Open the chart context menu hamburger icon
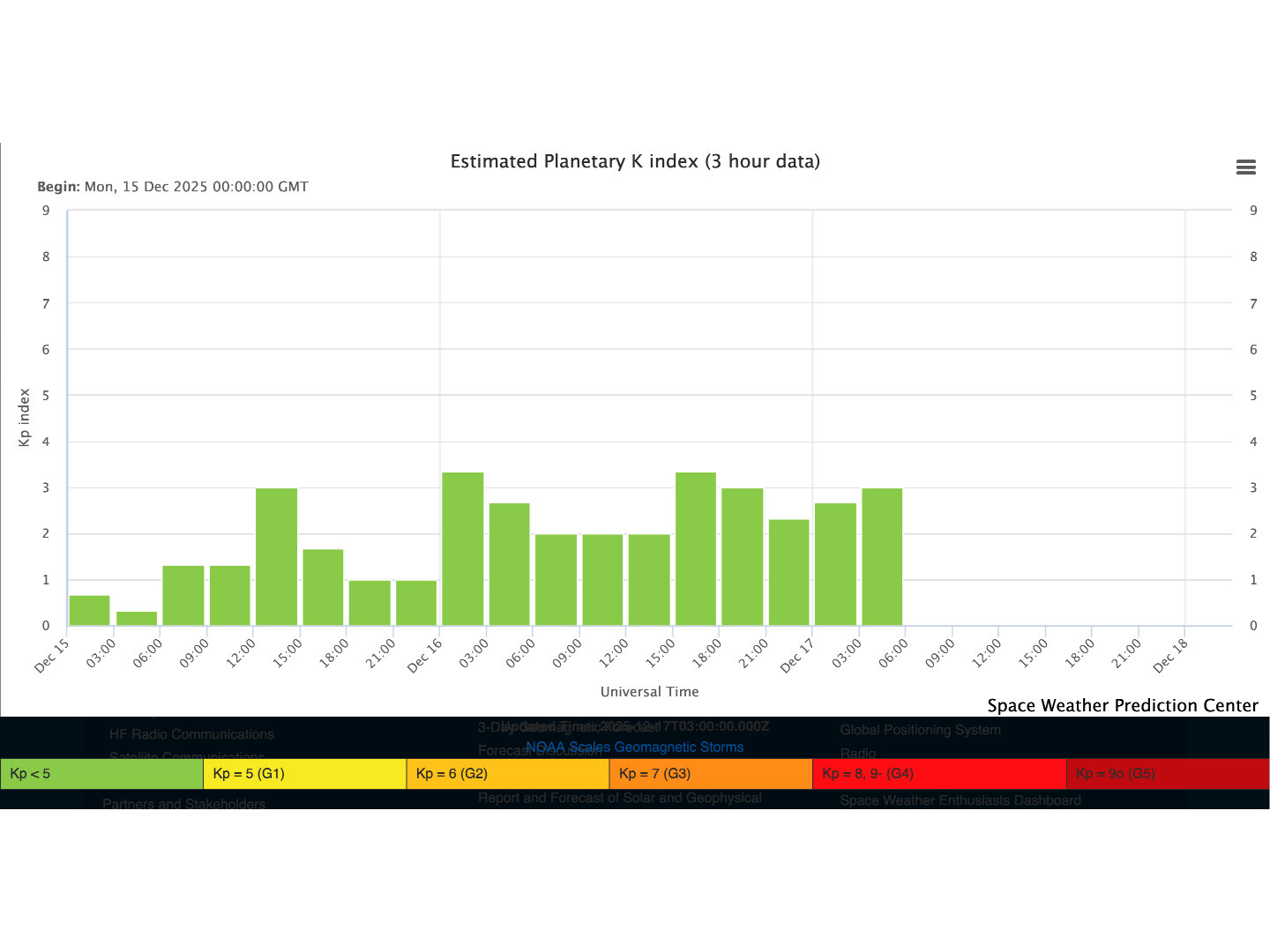The width and height of the screenshot is (1270, 952). tap(1245, 167)
